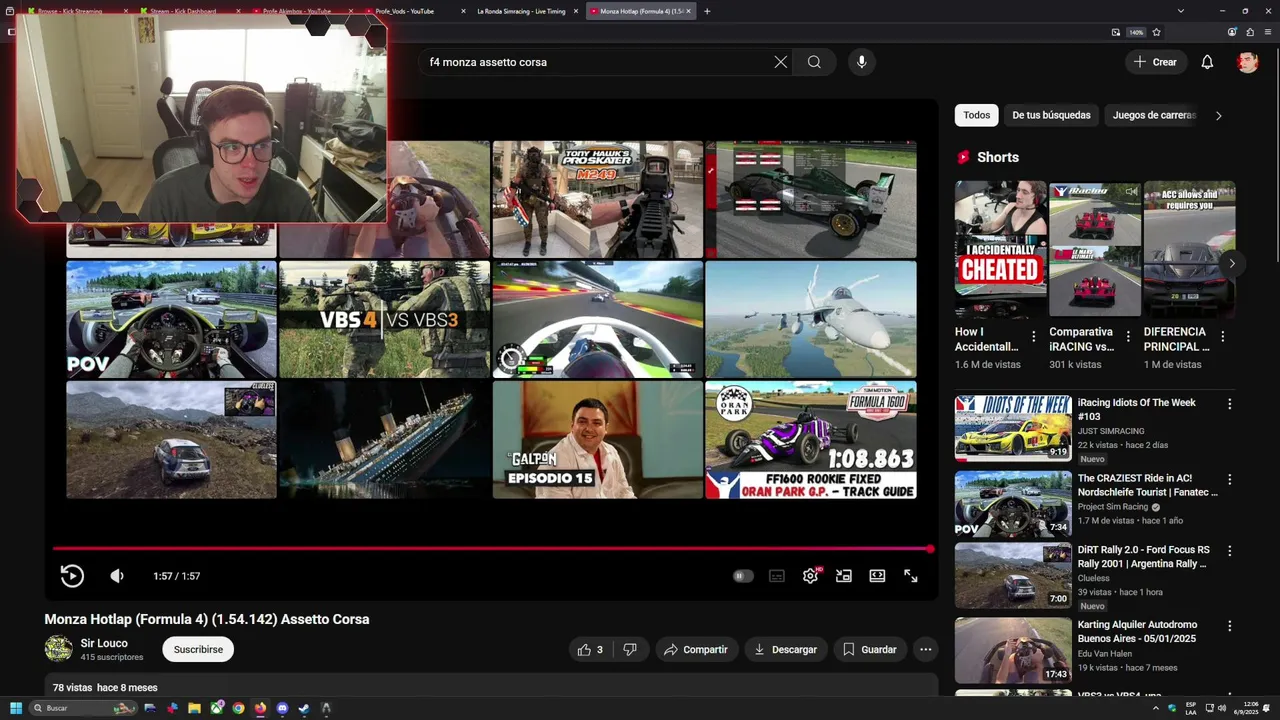This screenshot has width=1280, height=720.
Task: Click Descargar to download video
Action: (x=786, y=650)
